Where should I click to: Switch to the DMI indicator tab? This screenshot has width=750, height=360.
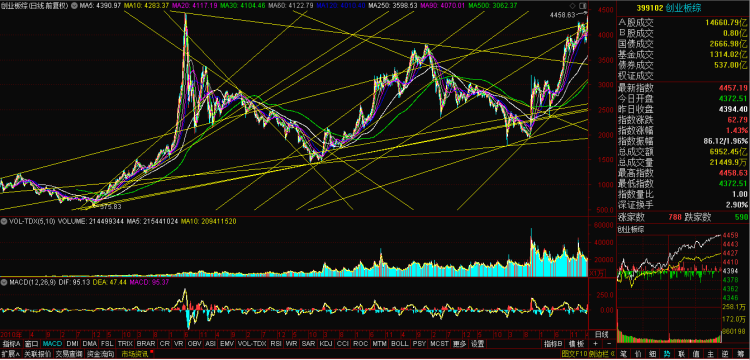72,344
